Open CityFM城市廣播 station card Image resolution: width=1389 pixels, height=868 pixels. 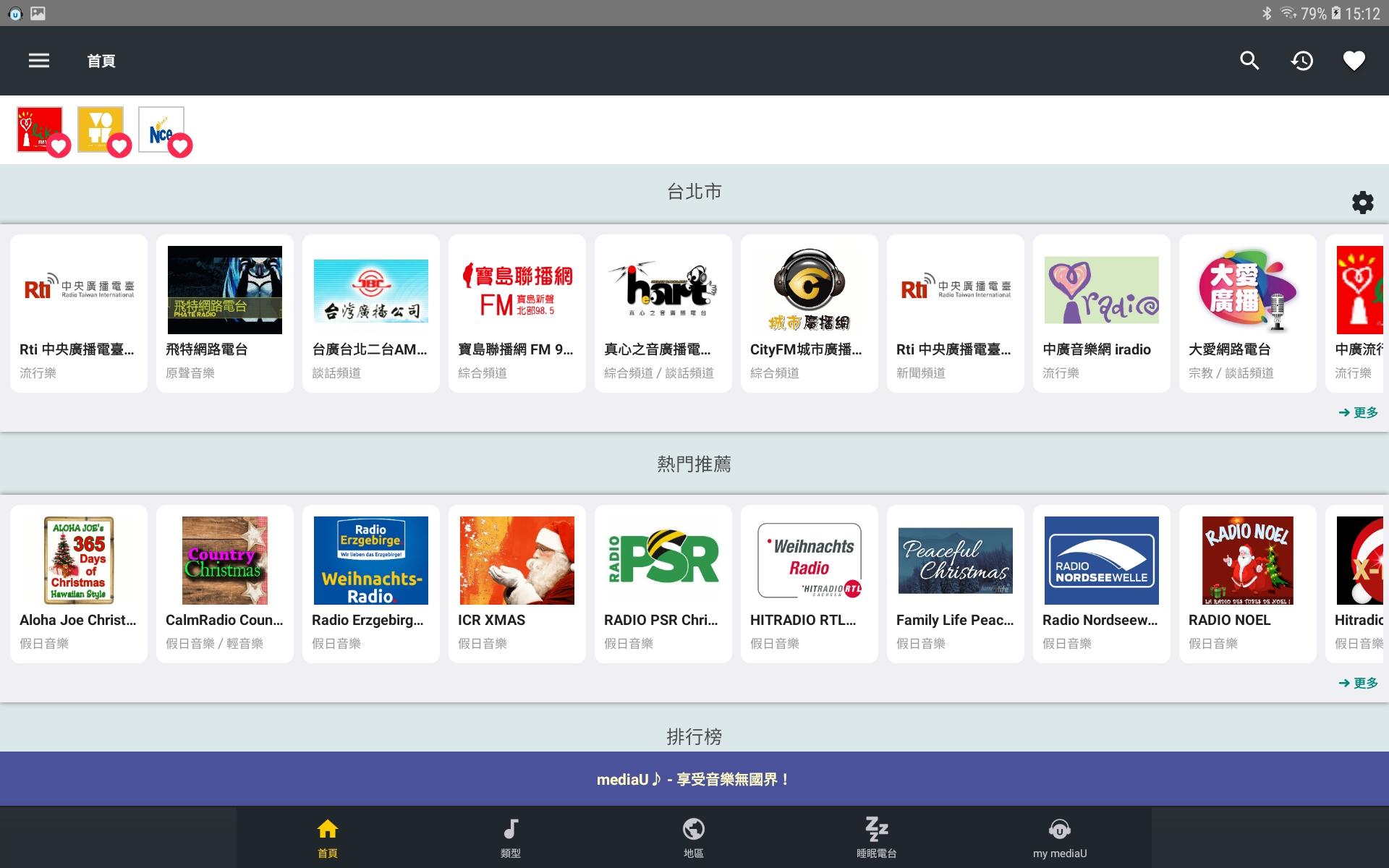pyautogui.click(x=809, y=312)
